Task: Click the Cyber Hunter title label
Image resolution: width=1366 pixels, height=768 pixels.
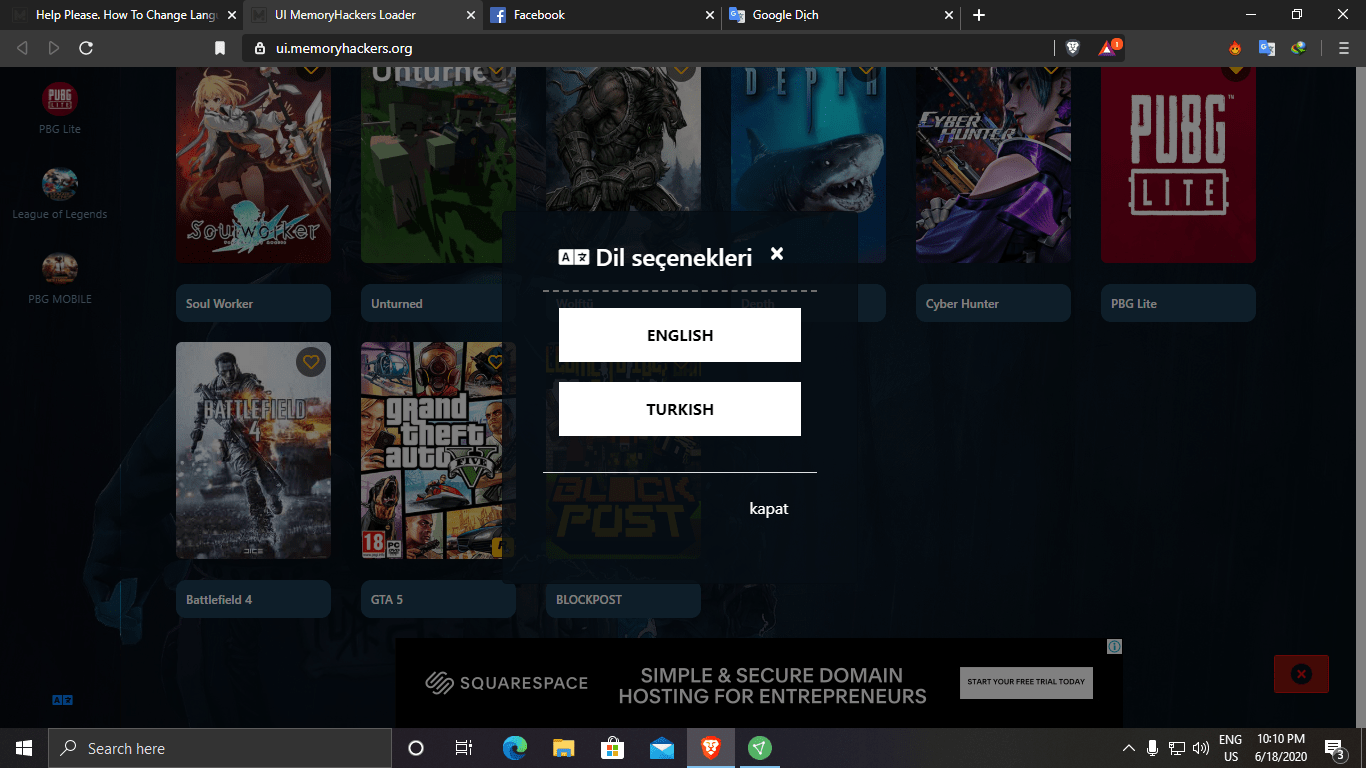Action: [x=993, y=303]
